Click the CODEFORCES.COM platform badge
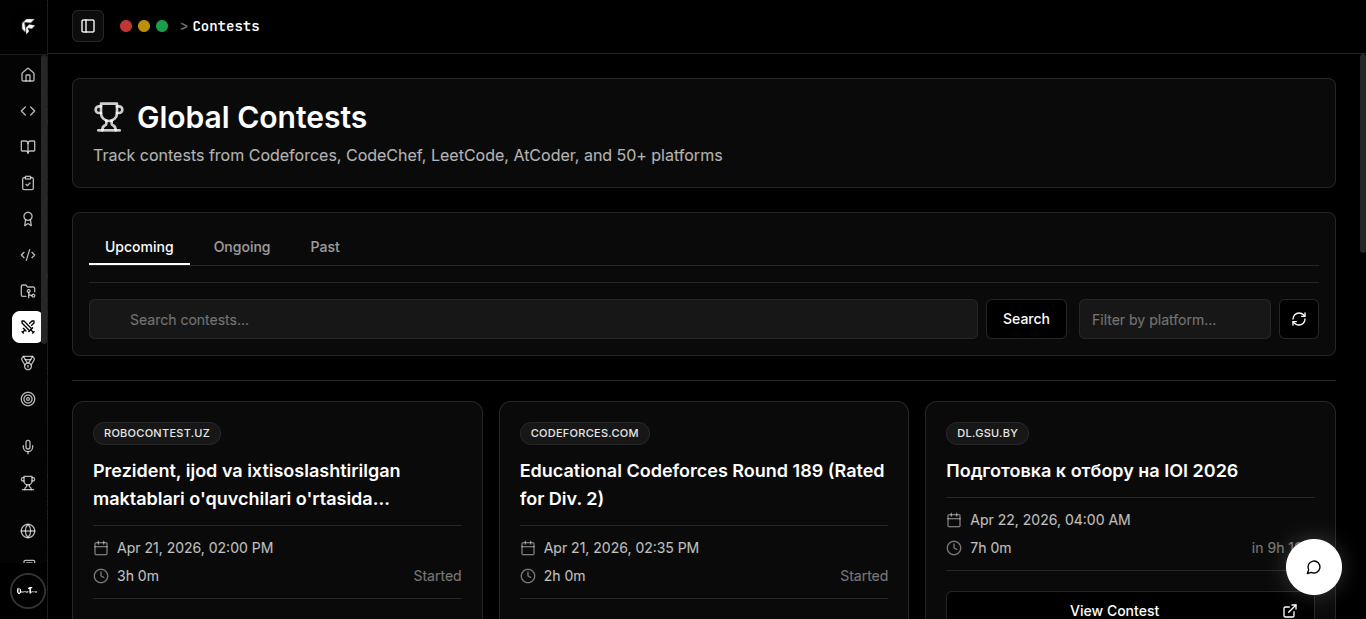 [x=584, y=433]
